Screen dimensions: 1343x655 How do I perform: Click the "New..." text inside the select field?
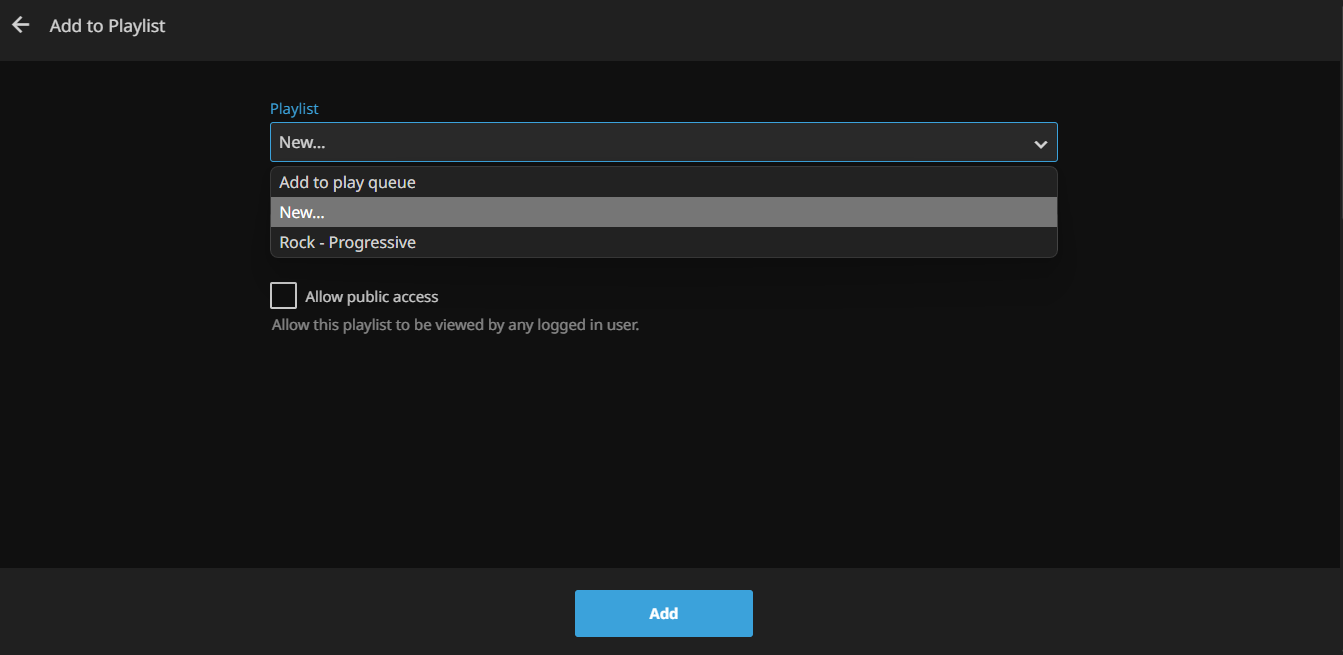click(302, 143)
